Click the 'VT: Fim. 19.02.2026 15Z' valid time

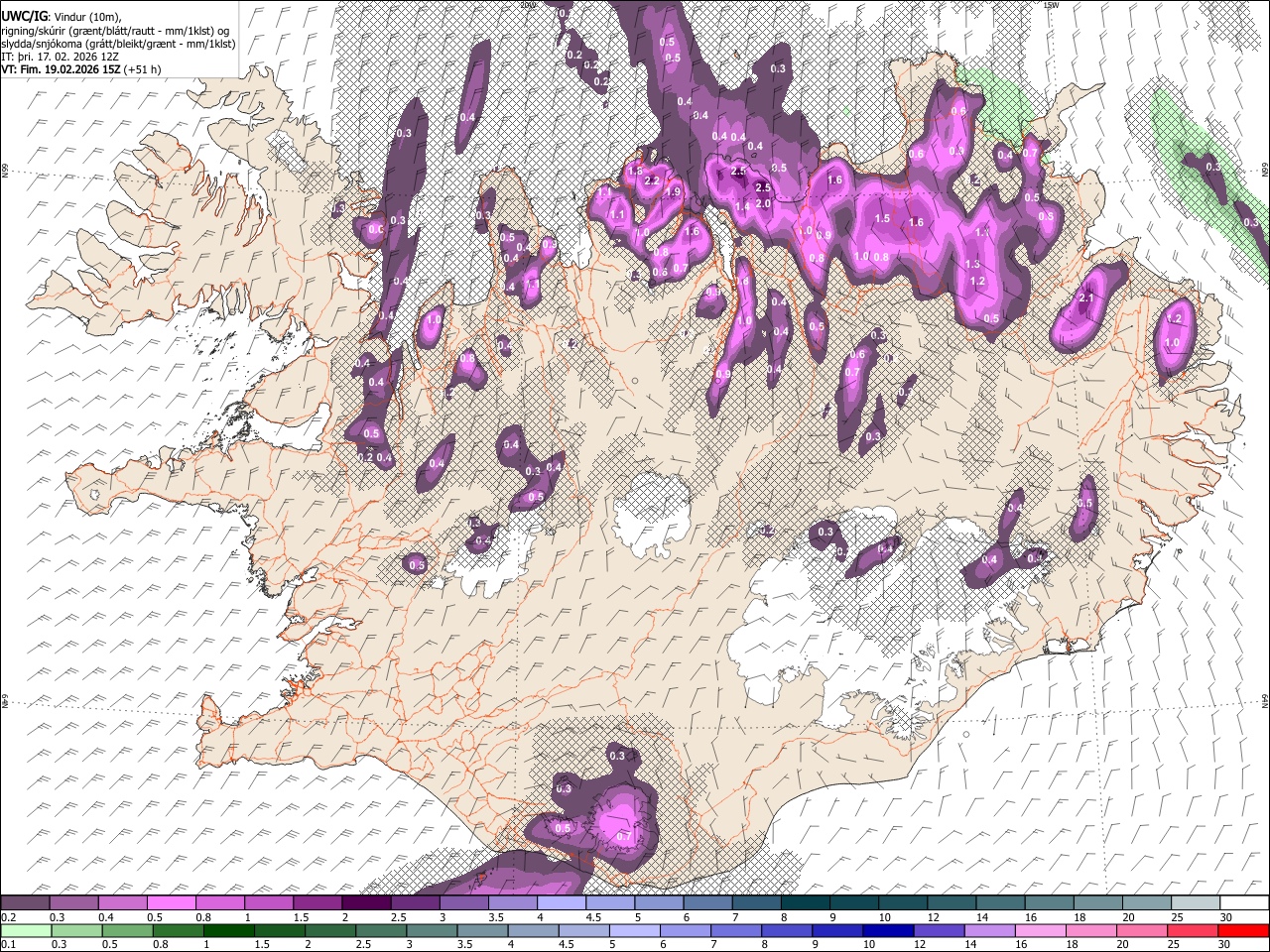(x=62, y=69)
